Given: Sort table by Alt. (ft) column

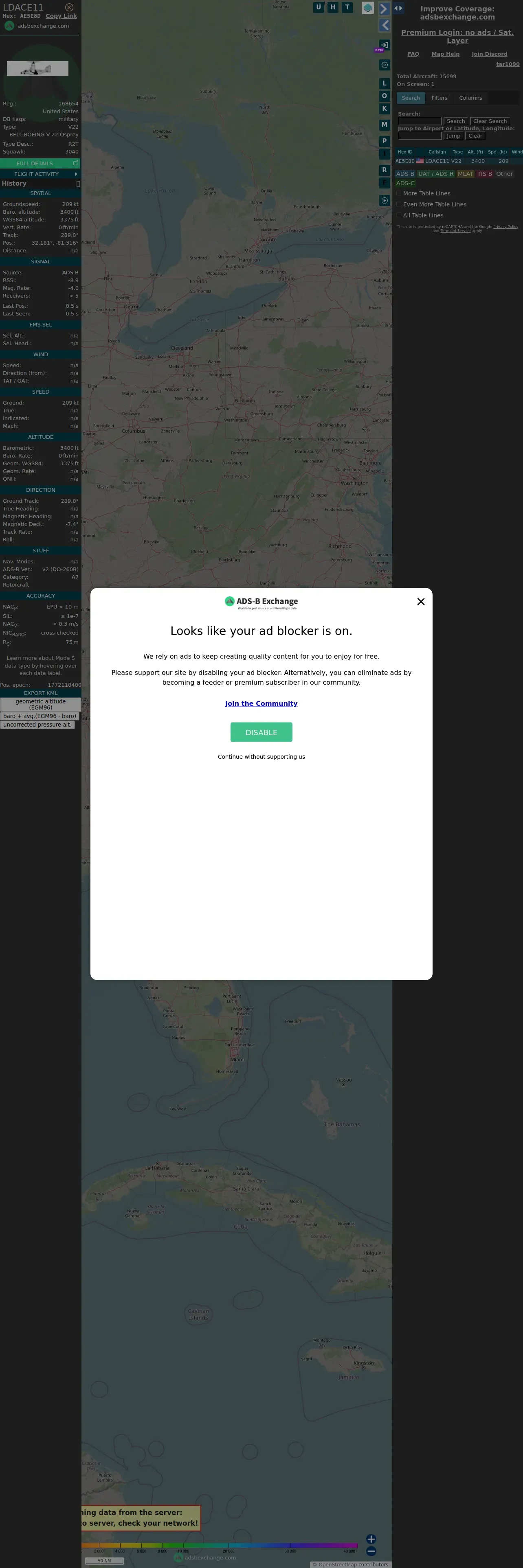Looking at the screenshot, I should pyautogui.click(x=475, y=152).
